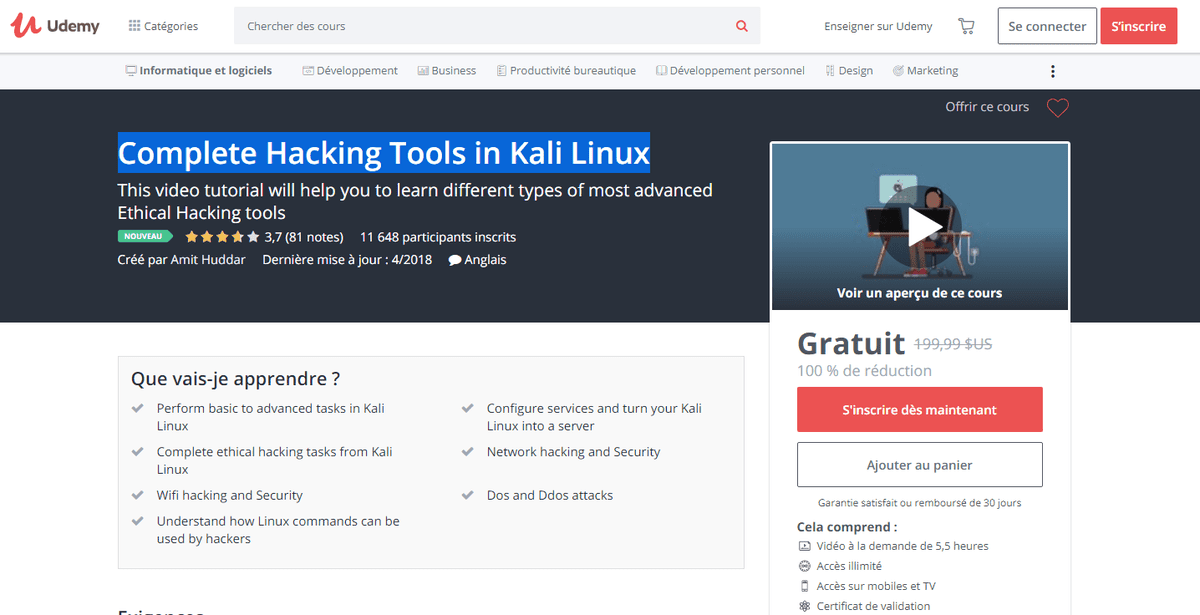Click S'inscrire dès maintenant button
The height and width of the screenshot is (615, 1200).
tap(920, 410)
